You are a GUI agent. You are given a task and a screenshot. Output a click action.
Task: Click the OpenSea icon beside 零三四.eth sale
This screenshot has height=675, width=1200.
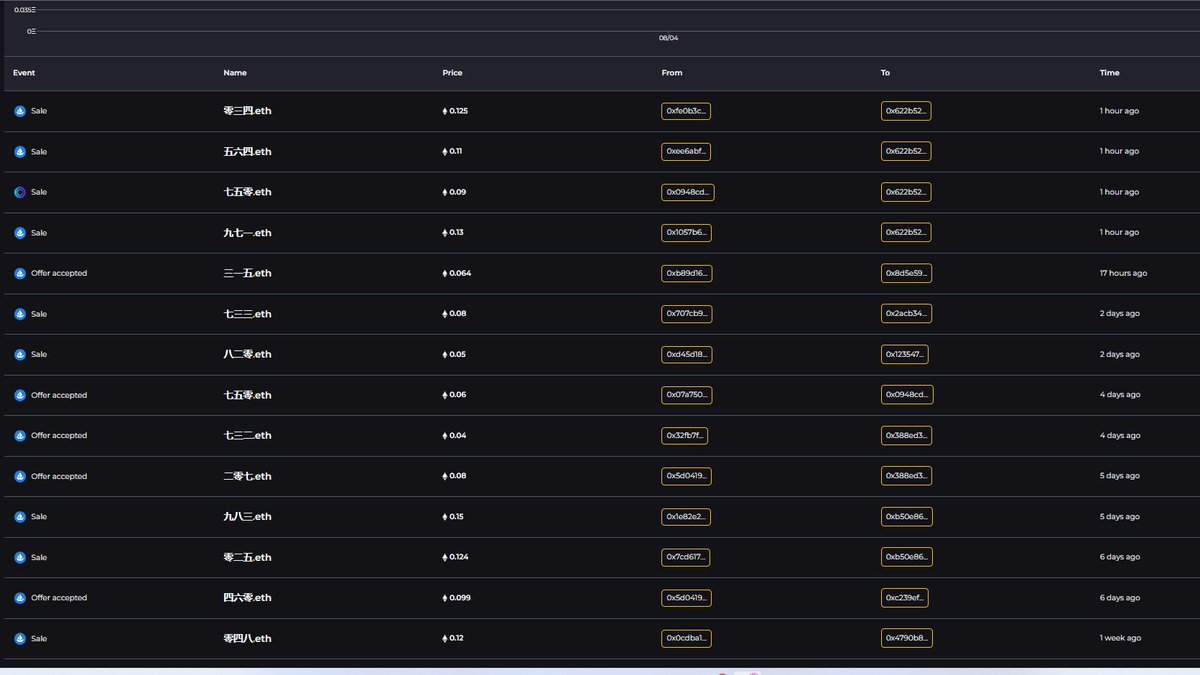coord(20,111)
